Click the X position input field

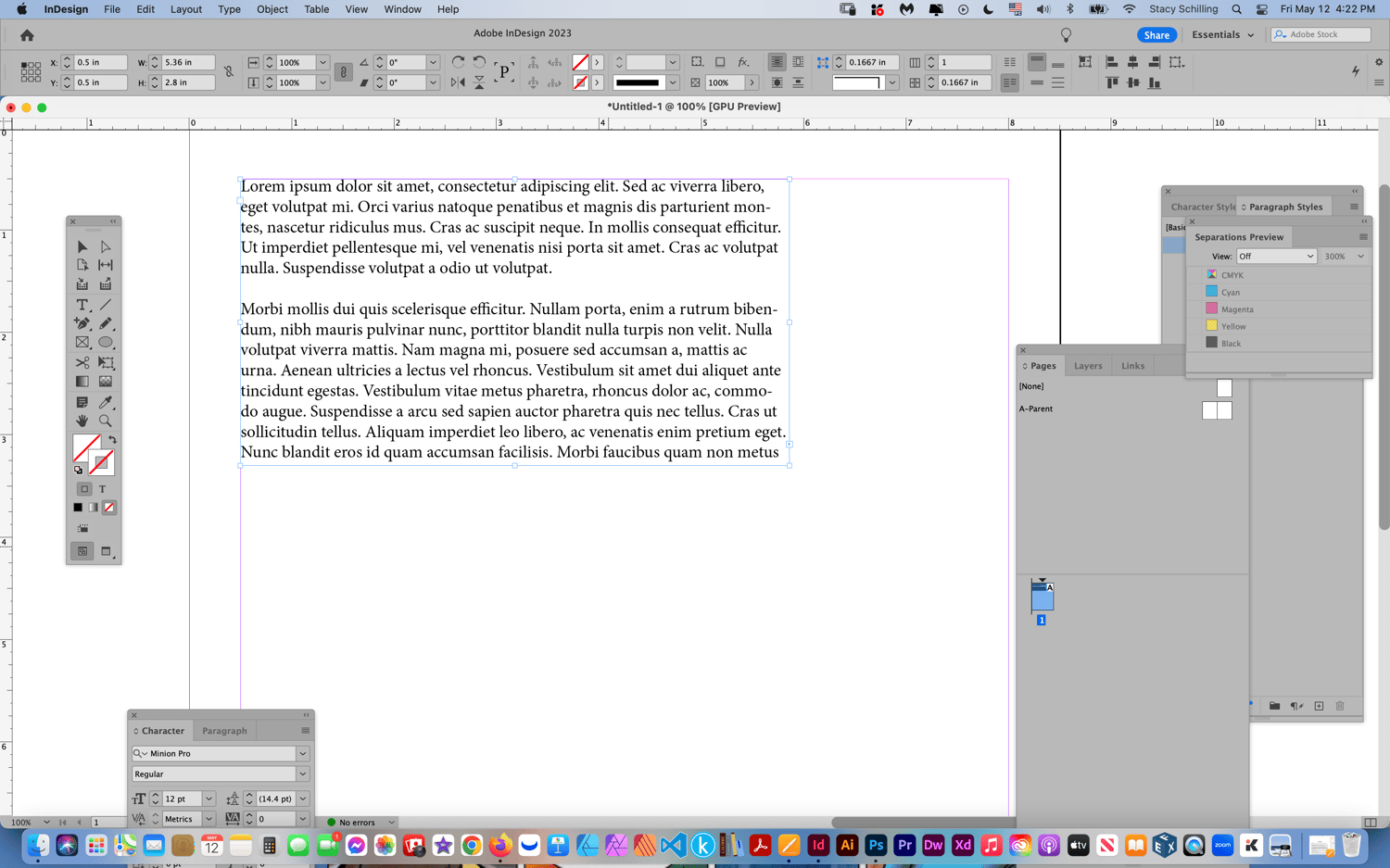click(x=100, y=62)
